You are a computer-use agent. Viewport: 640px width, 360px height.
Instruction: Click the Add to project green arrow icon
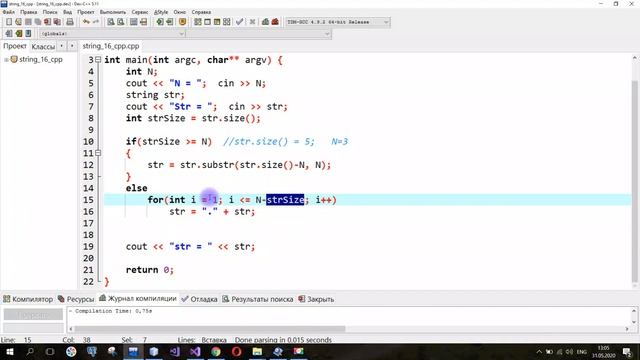point(160,22)
